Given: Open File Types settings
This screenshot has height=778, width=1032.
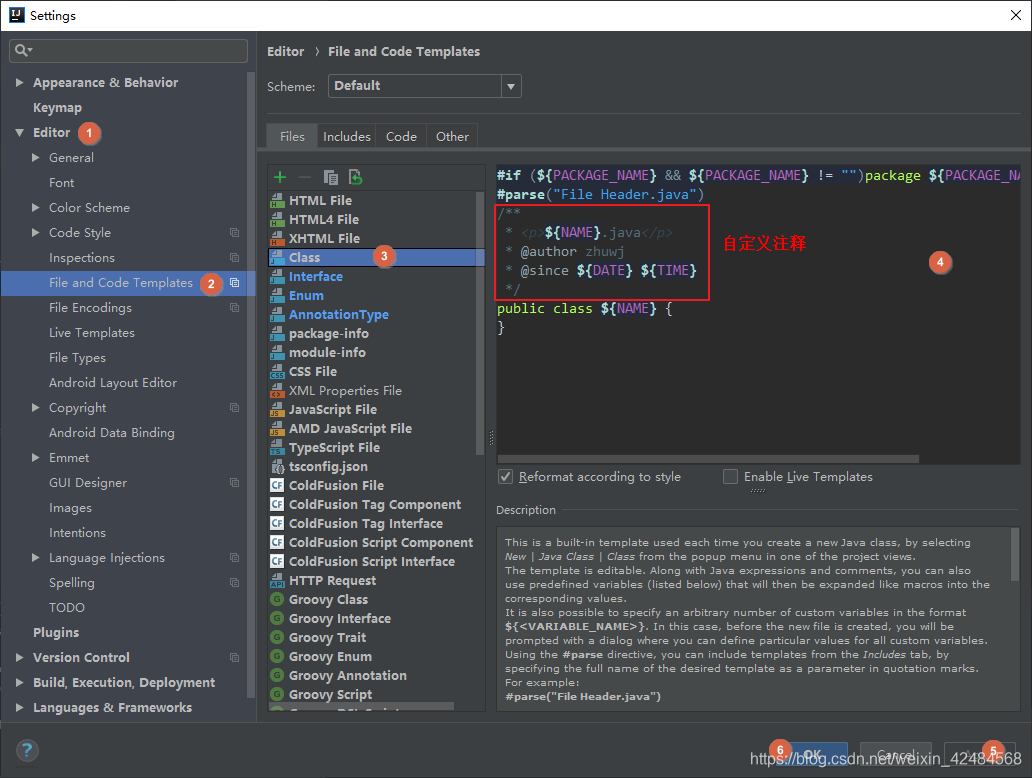Looking at the screenshot, I should tap(77, 357).
